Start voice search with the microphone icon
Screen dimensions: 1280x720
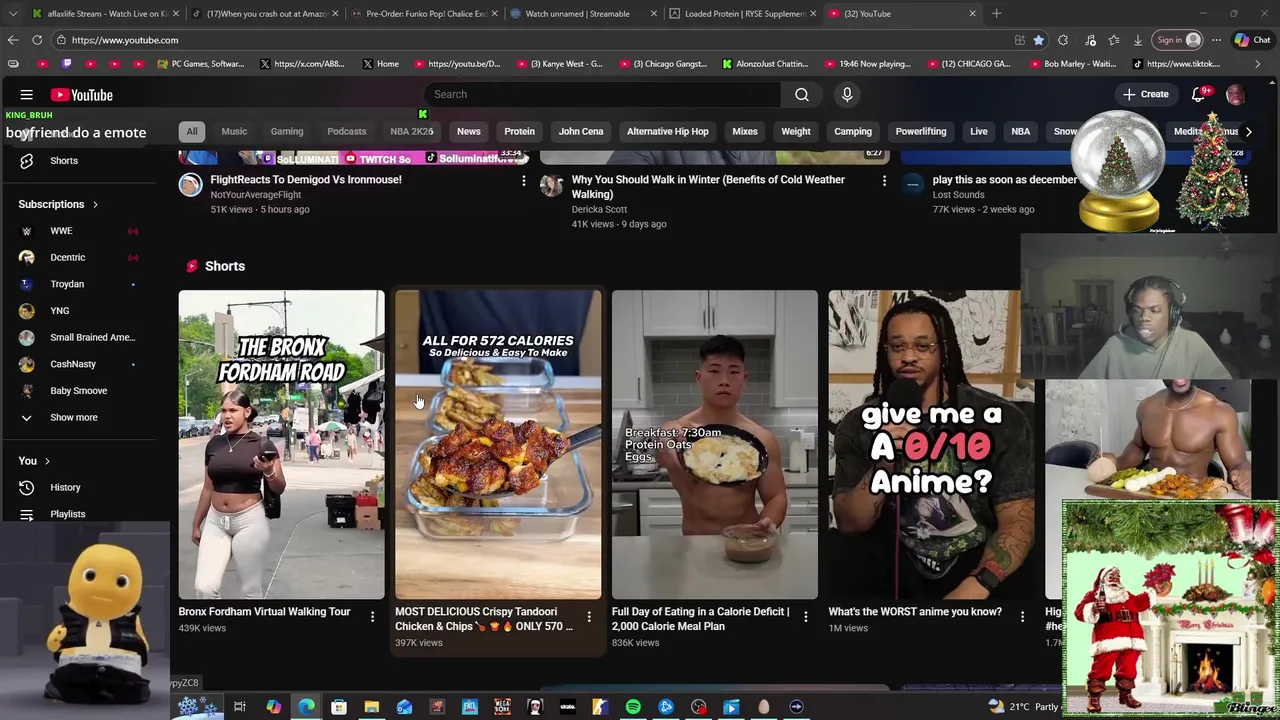tap(847, 94)
